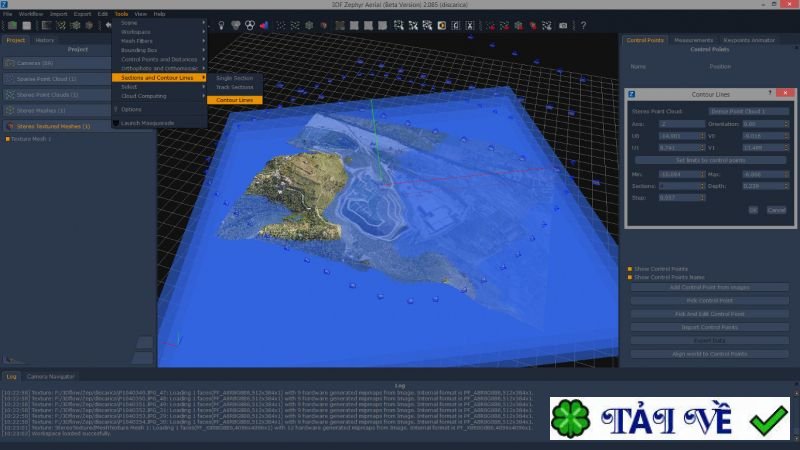
Task: Confirm the Contour Lines dialog with OK
Action: pyautogui.click(x=753, y=210)
